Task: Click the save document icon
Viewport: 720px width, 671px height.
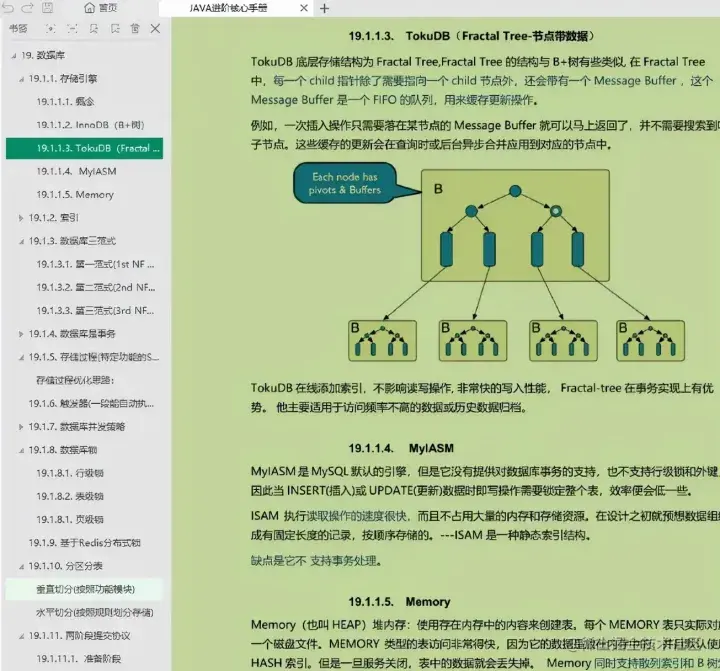Action: point(47,7)
